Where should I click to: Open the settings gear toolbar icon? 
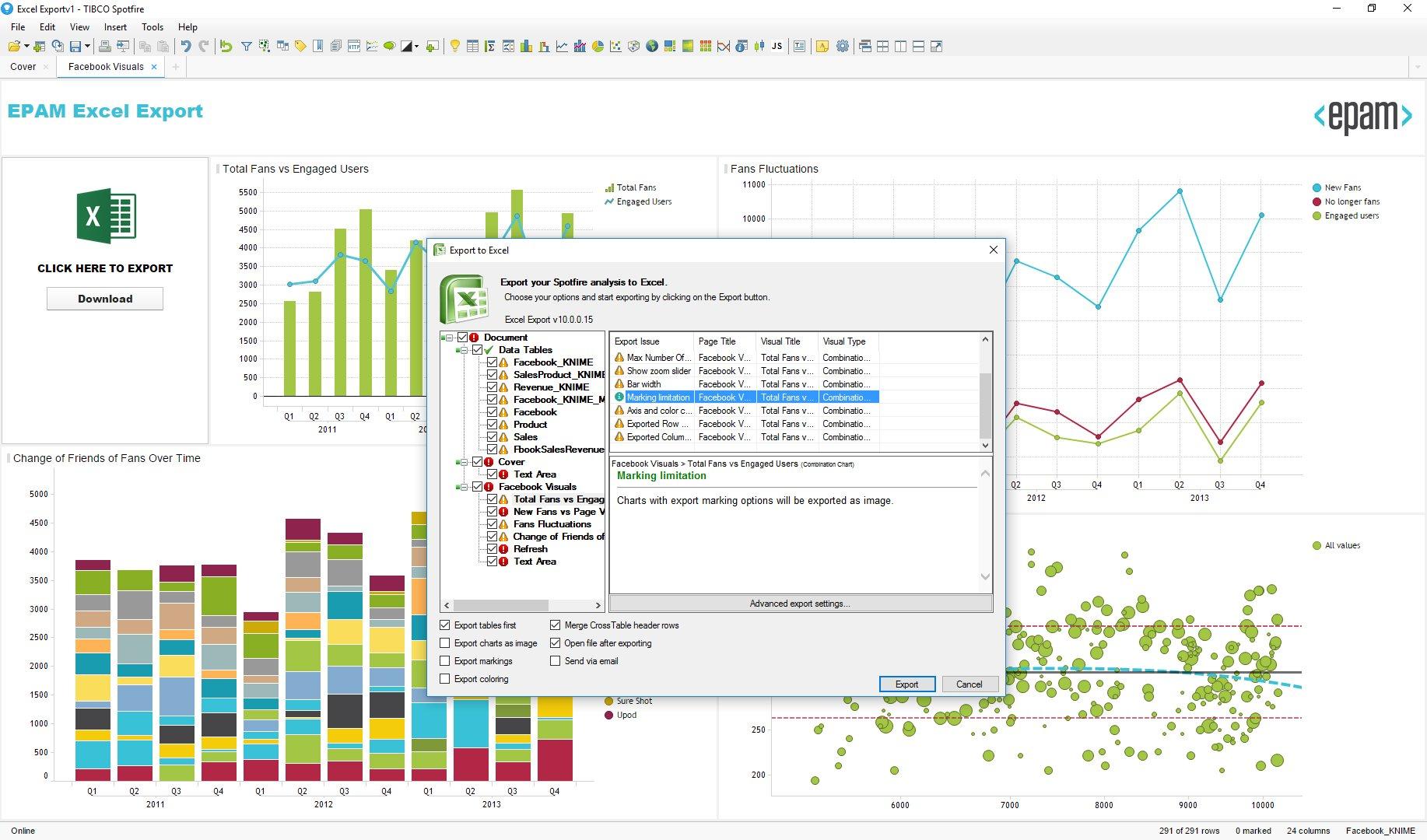[842, 47]
